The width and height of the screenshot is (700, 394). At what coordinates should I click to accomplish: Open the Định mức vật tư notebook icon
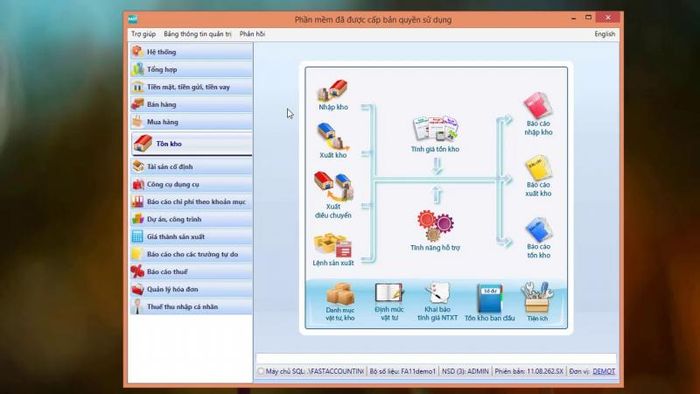point(389,294)
